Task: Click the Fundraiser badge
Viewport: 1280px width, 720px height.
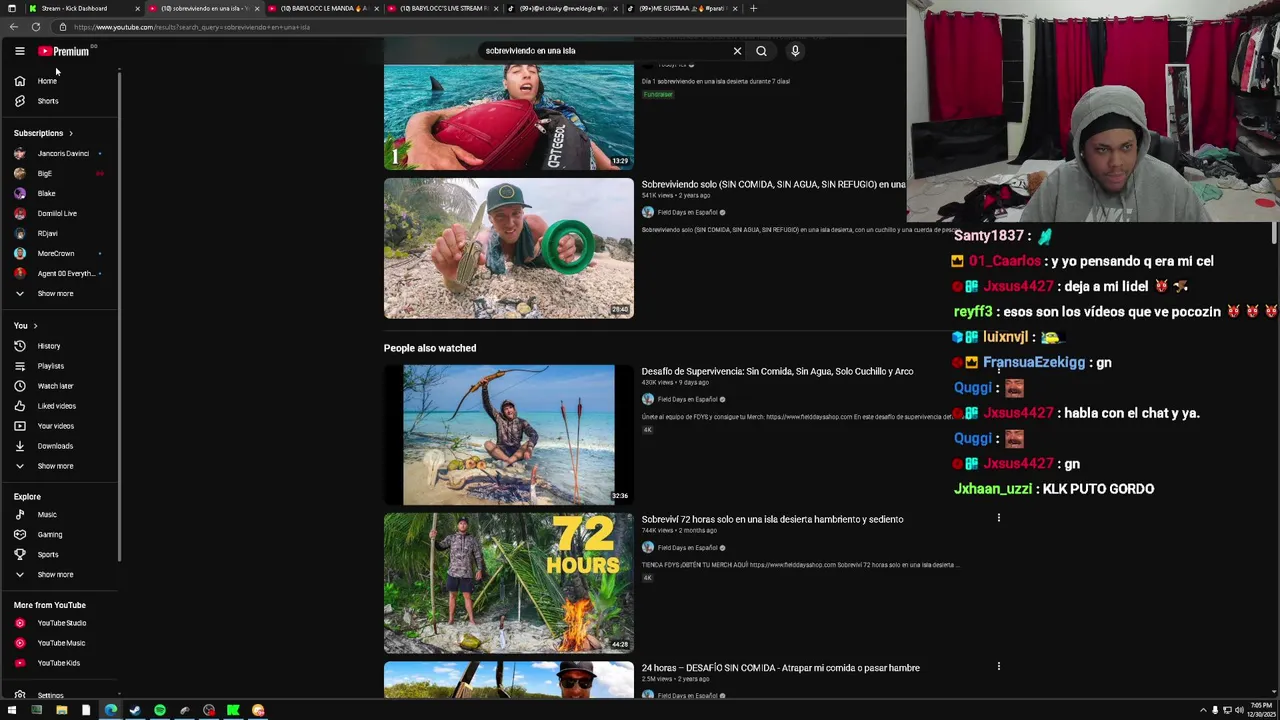Action: pos(658,95)
